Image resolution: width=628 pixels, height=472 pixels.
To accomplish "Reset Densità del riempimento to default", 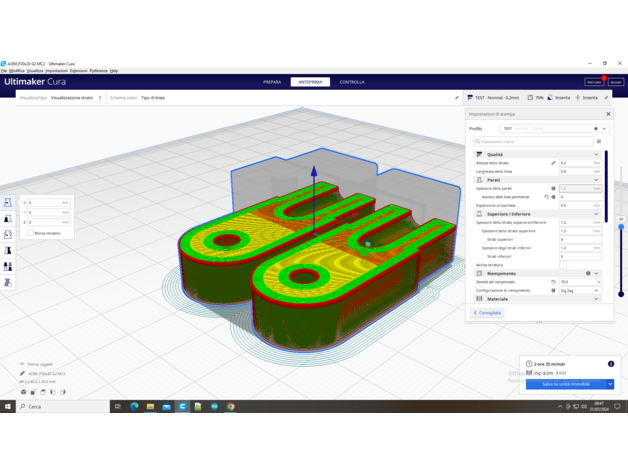I will (x=553, y=282).
